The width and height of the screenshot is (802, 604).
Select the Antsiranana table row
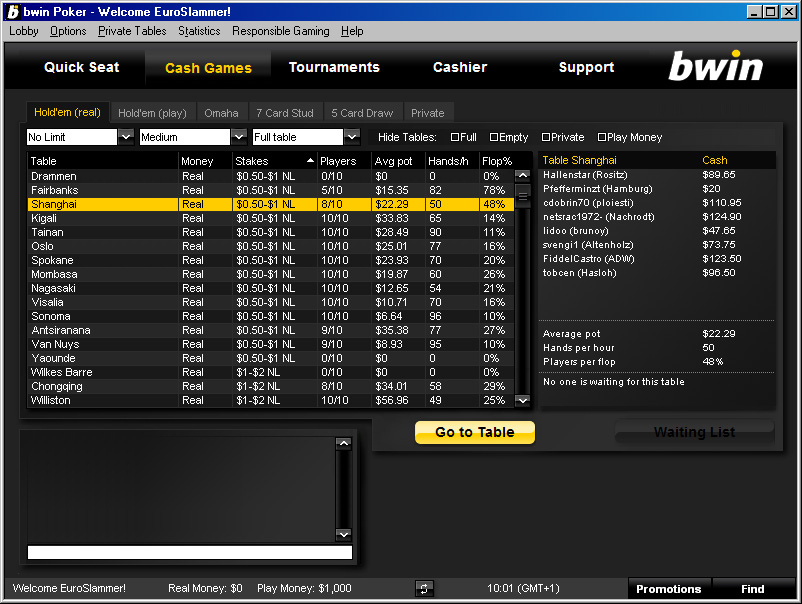coord(271,330)
